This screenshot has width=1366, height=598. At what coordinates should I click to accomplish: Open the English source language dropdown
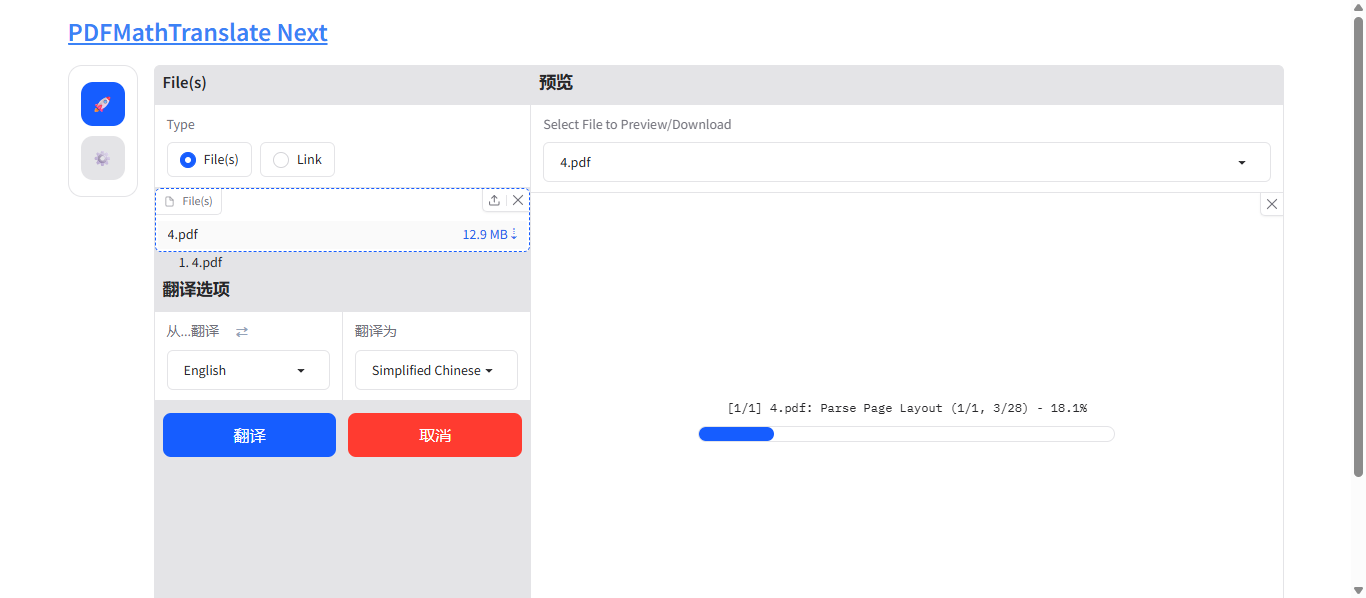tap(248, 370)
